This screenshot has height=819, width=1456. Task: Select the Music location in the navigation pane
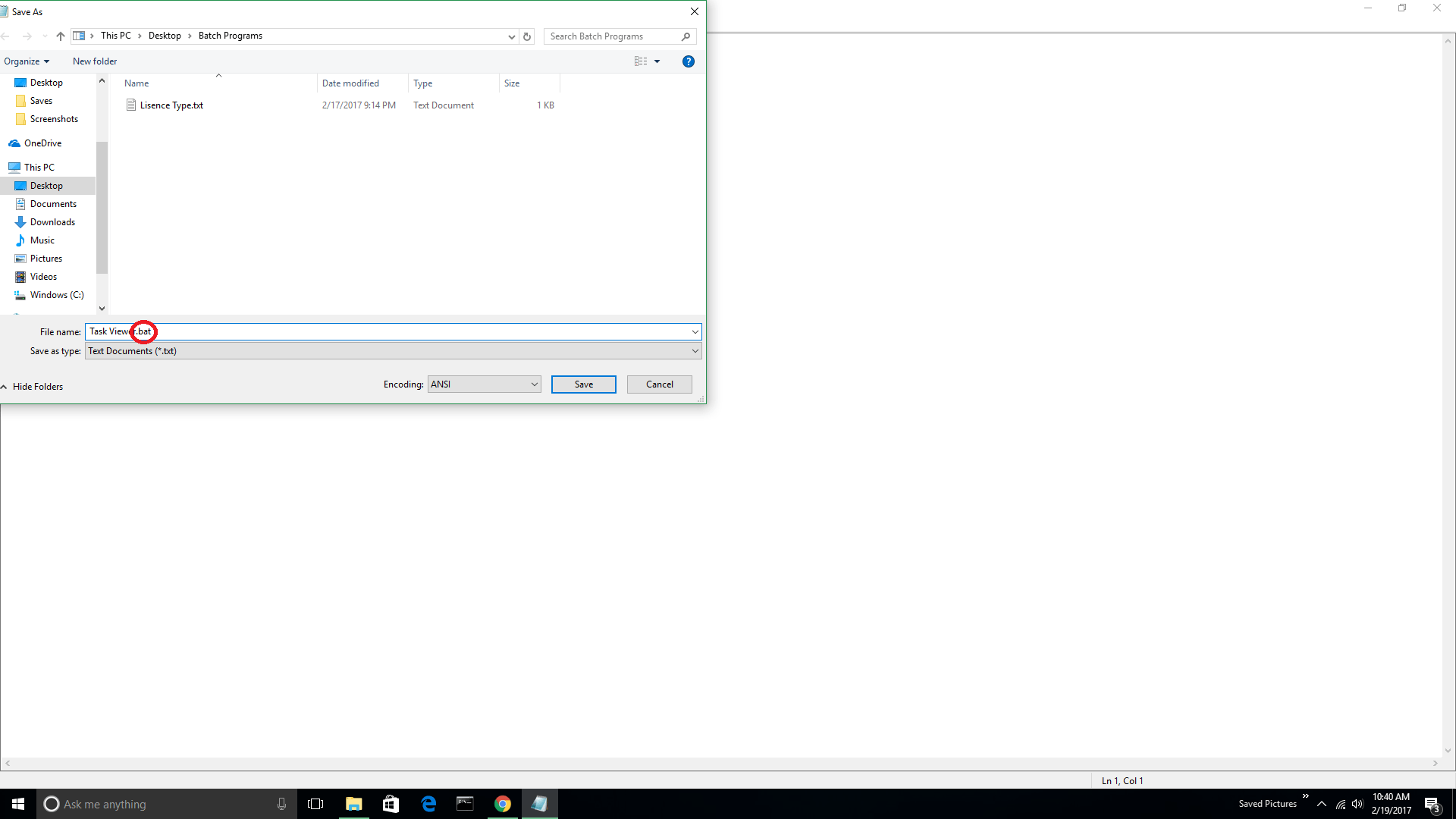[42, 240]
